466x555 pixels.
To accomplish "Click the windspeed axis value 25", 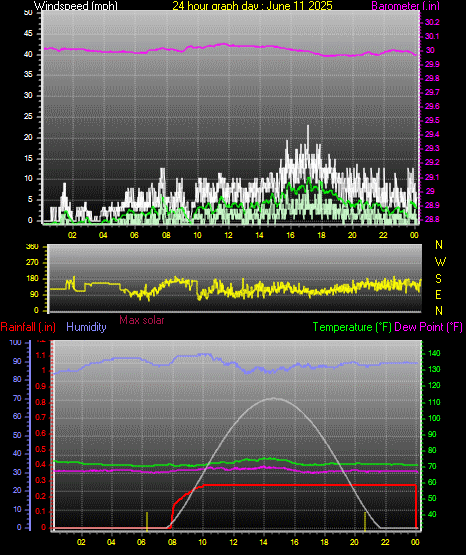I will [28, 116].
